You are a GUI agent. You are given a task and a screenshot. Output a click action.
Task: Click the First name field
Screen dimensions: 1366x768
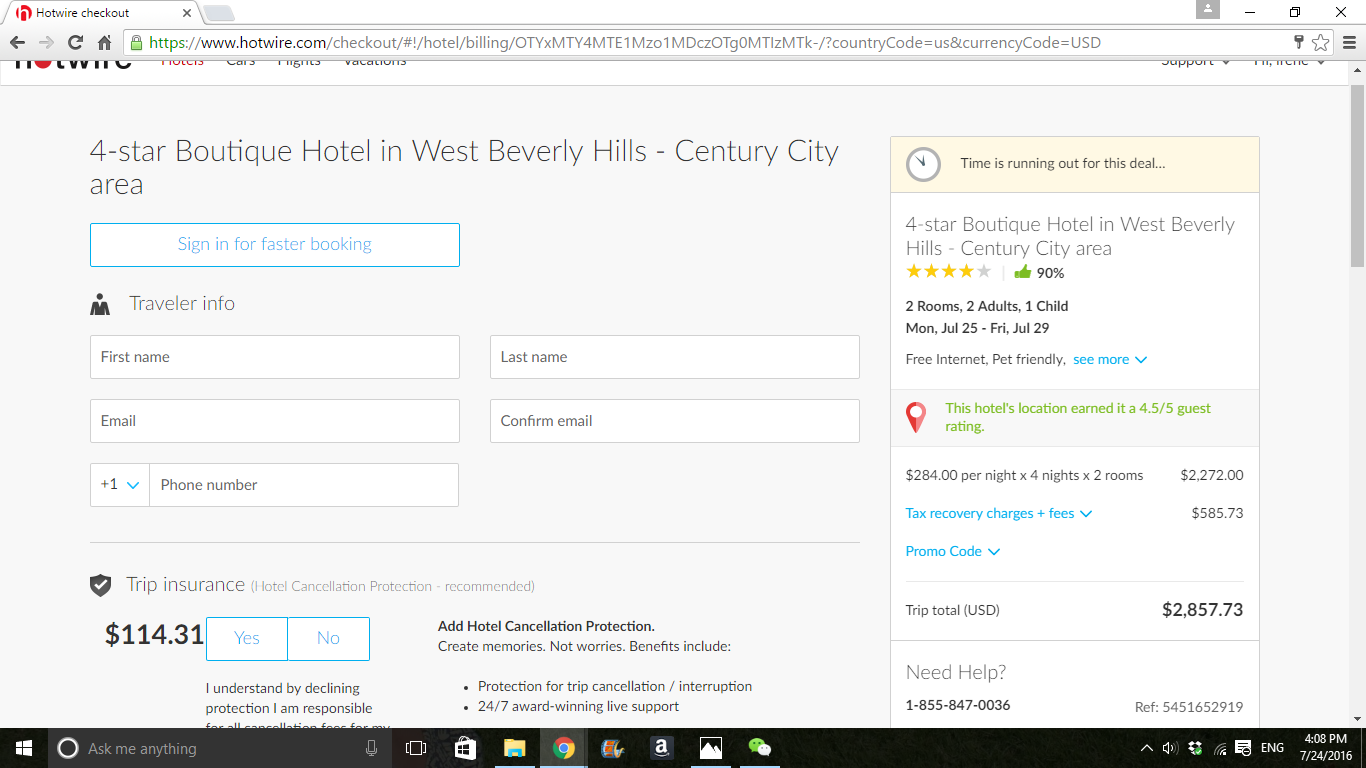[x=275, y=357]
